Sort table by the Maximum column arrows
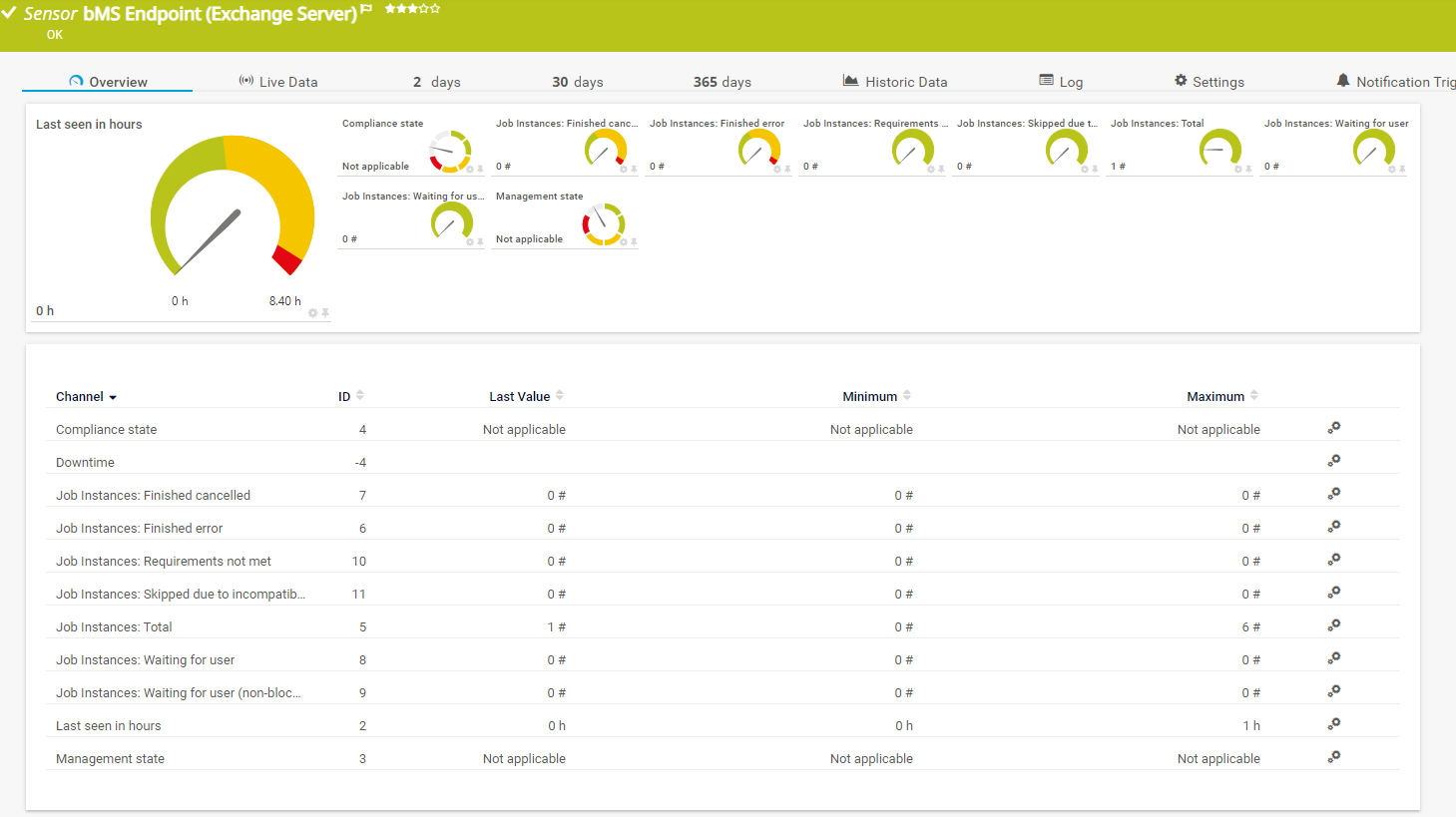Image resolution: width=1456 pixels, height=817 pixels. [1254, 396]
